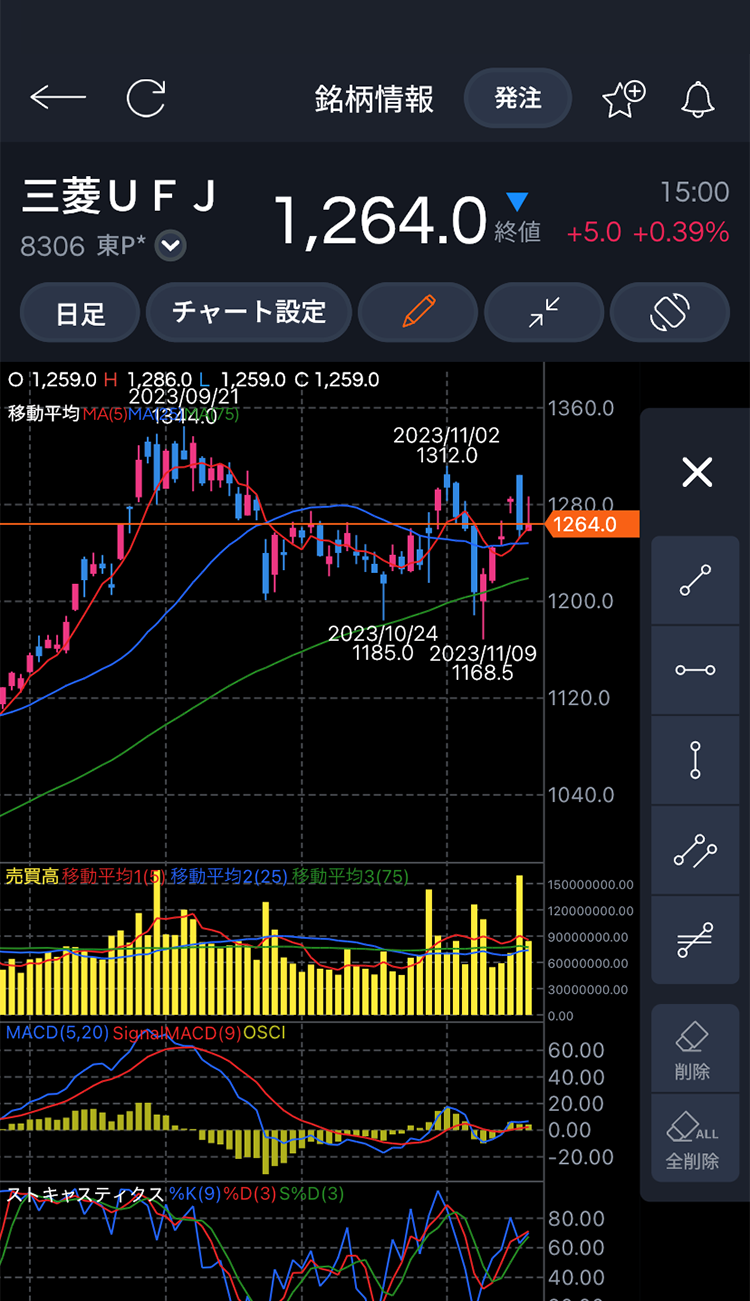Viewport: 750px width, 1301px height.
Task: Open チャート設定 chart settings
Action: tap(249, 312)
